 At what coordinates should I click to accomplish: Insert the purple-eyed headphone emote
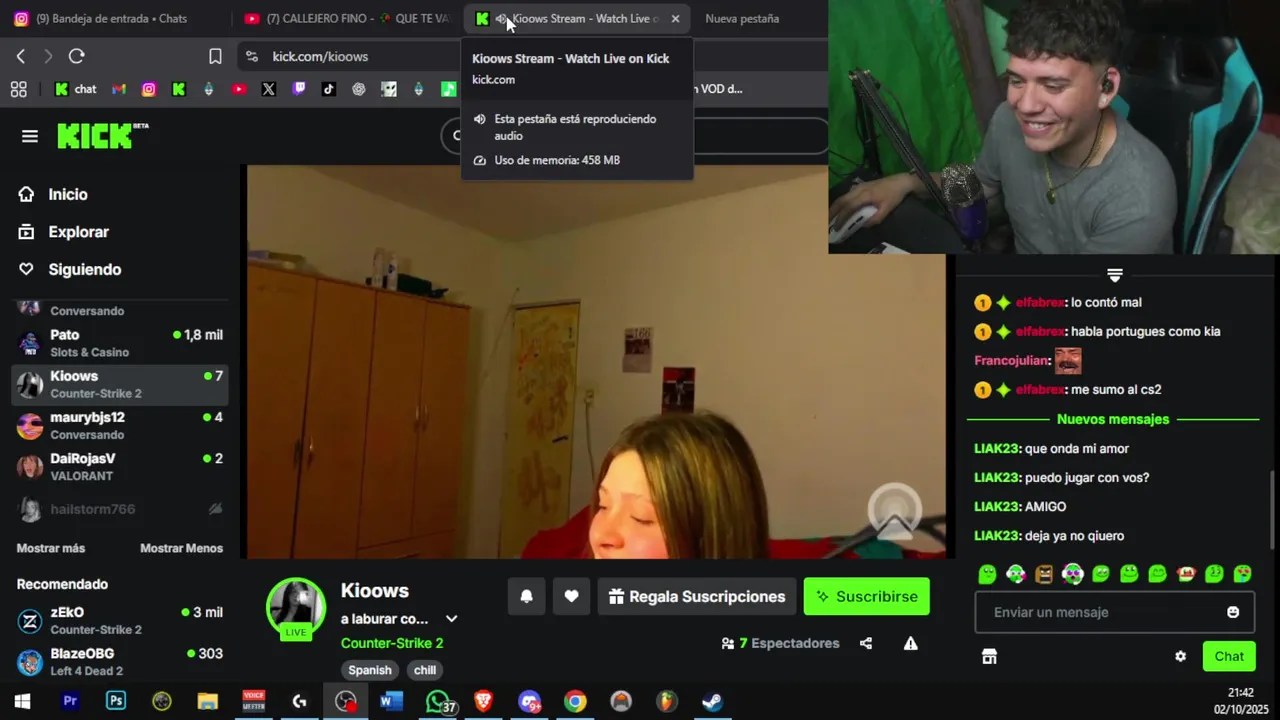(1072, 574)
